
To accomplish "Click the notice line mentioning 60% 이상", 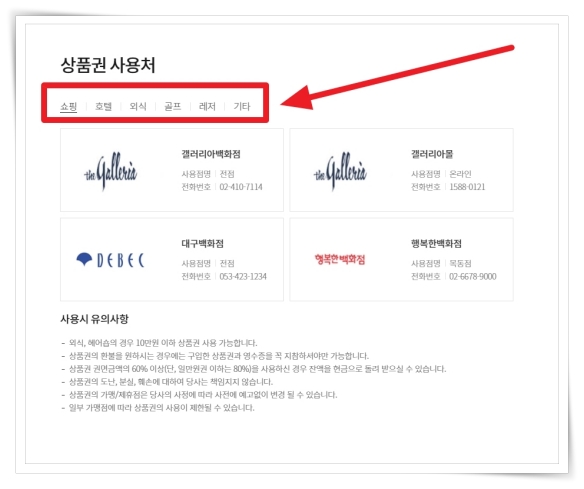I will tap(257, 369).
